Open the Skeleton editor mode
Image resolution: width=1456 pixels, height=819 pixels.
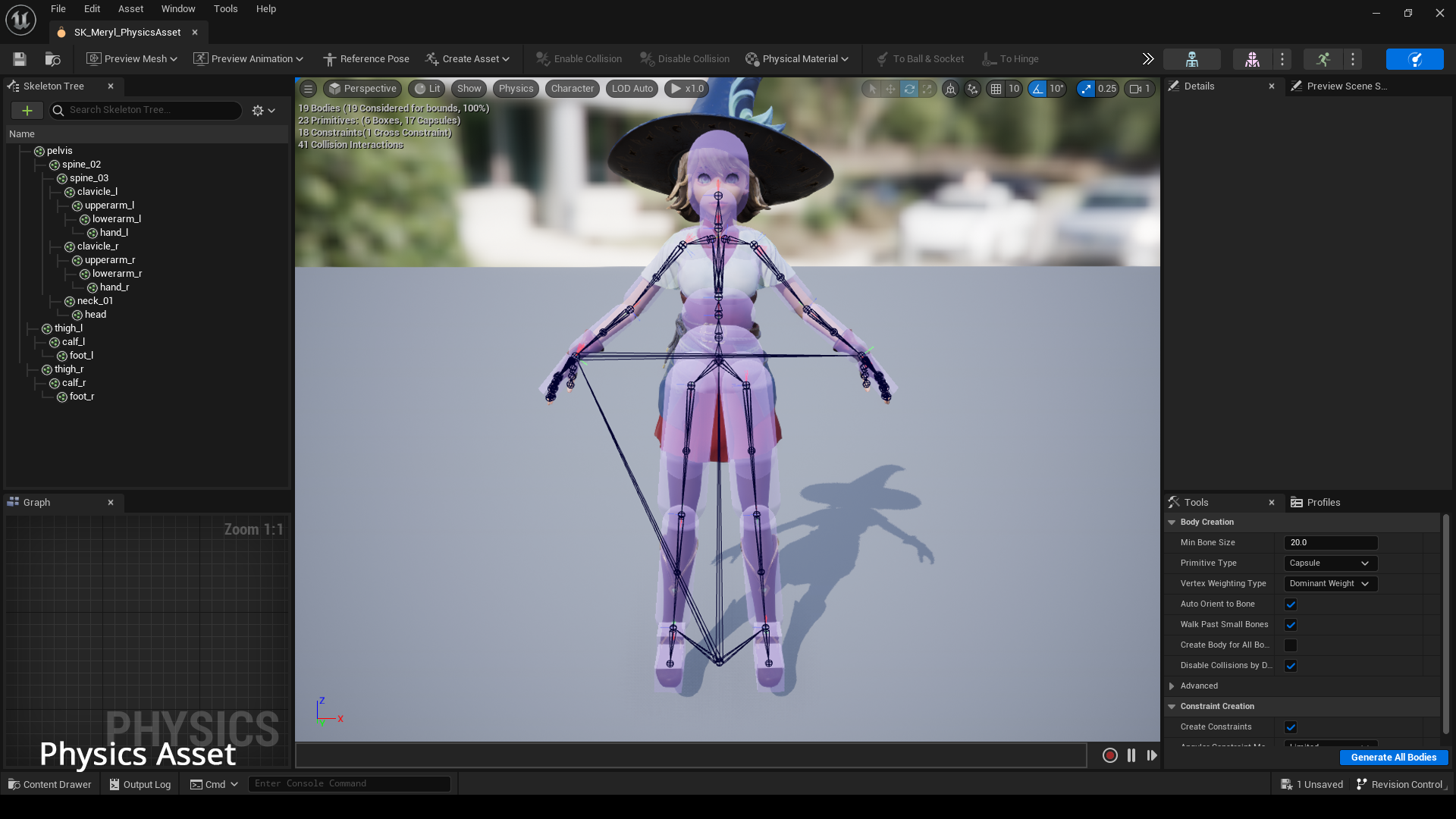(x=1191, y=59)
